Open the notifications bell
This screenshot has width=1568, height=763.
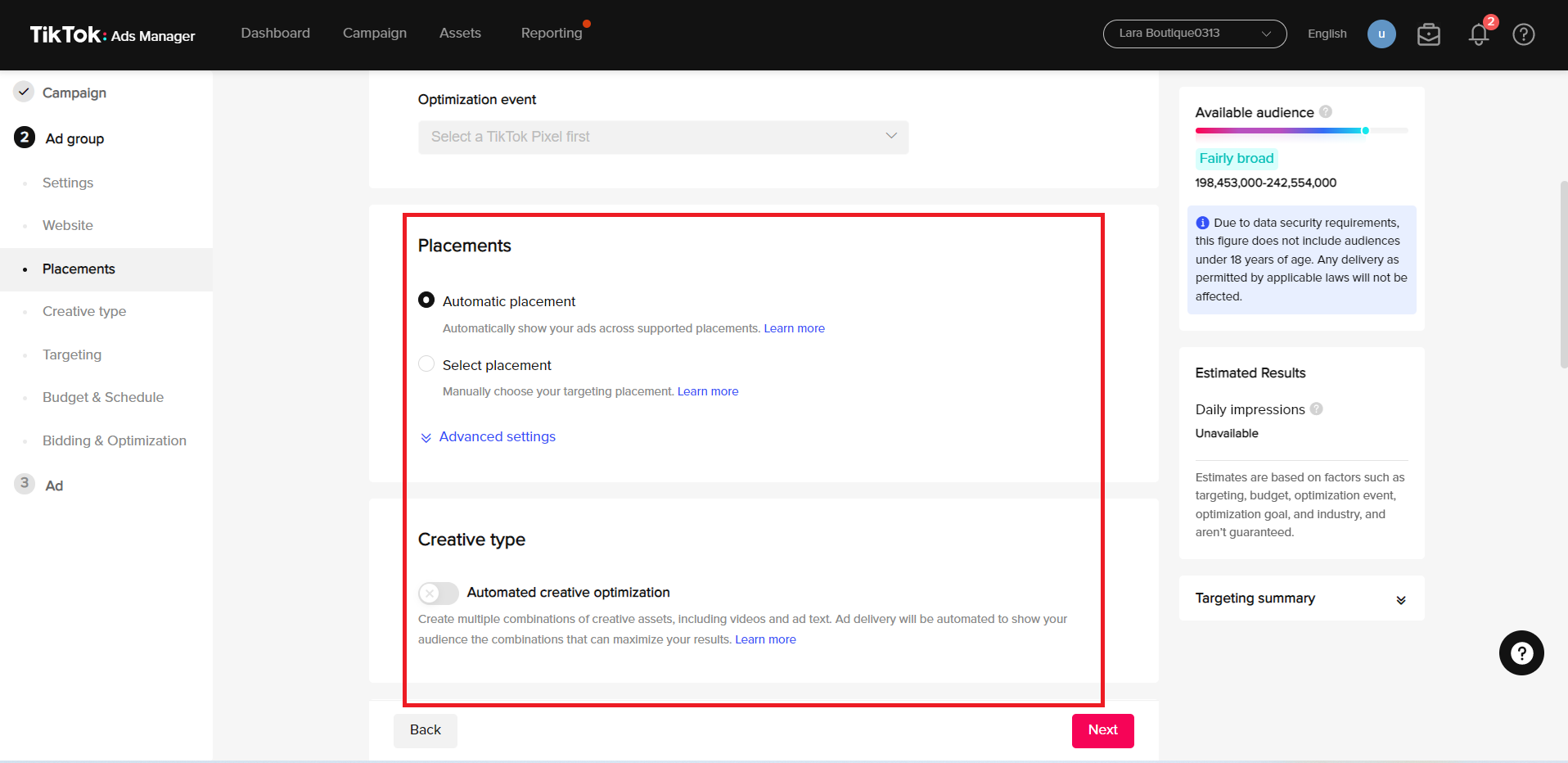click(x=1478, y=35)
